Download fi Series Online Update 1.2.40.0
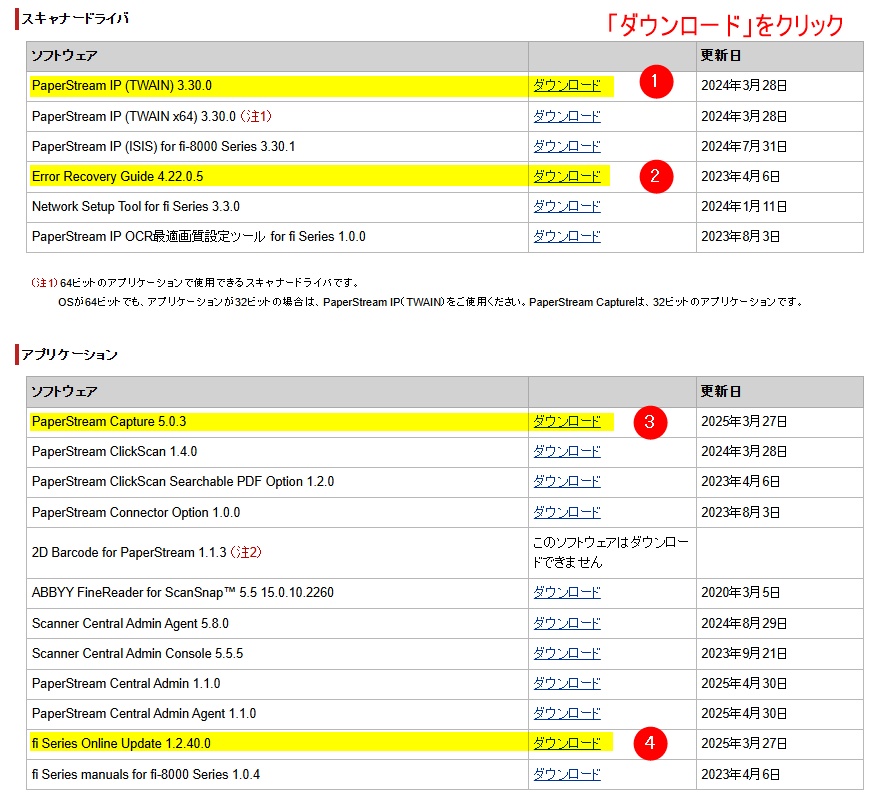 tap(567, 743)
